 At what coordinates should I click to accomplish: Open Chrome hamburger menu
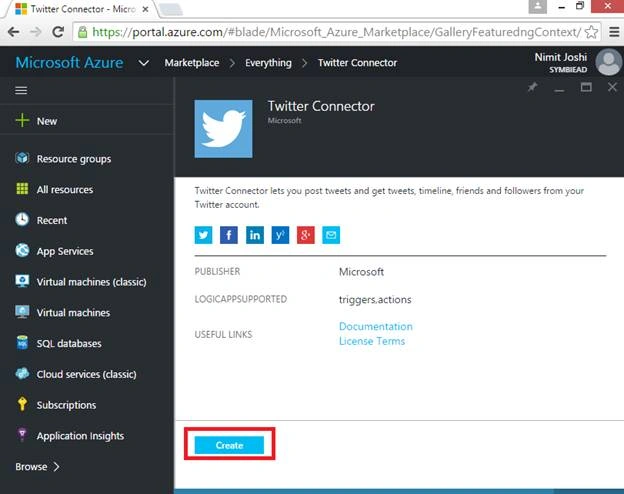(614, 32)
